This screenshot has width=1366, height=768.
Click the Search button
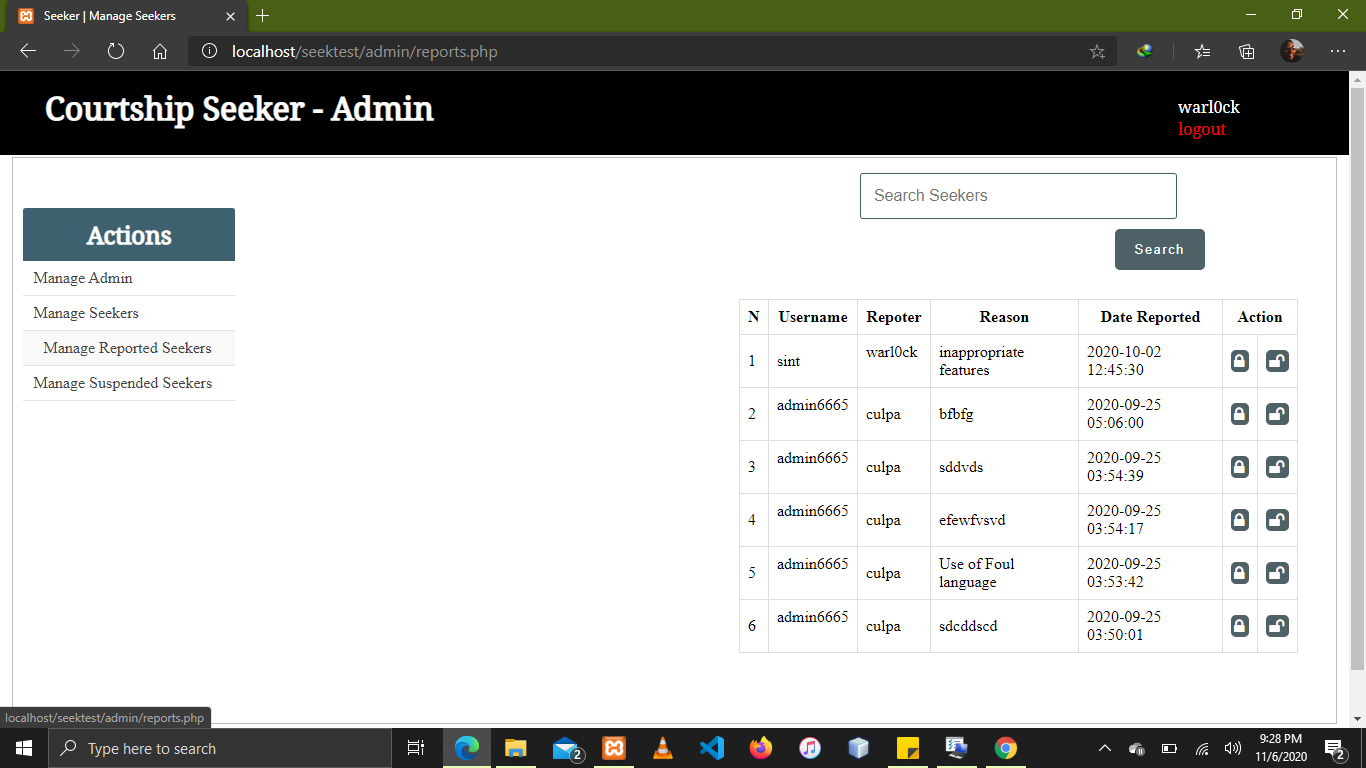[1160, 249]
